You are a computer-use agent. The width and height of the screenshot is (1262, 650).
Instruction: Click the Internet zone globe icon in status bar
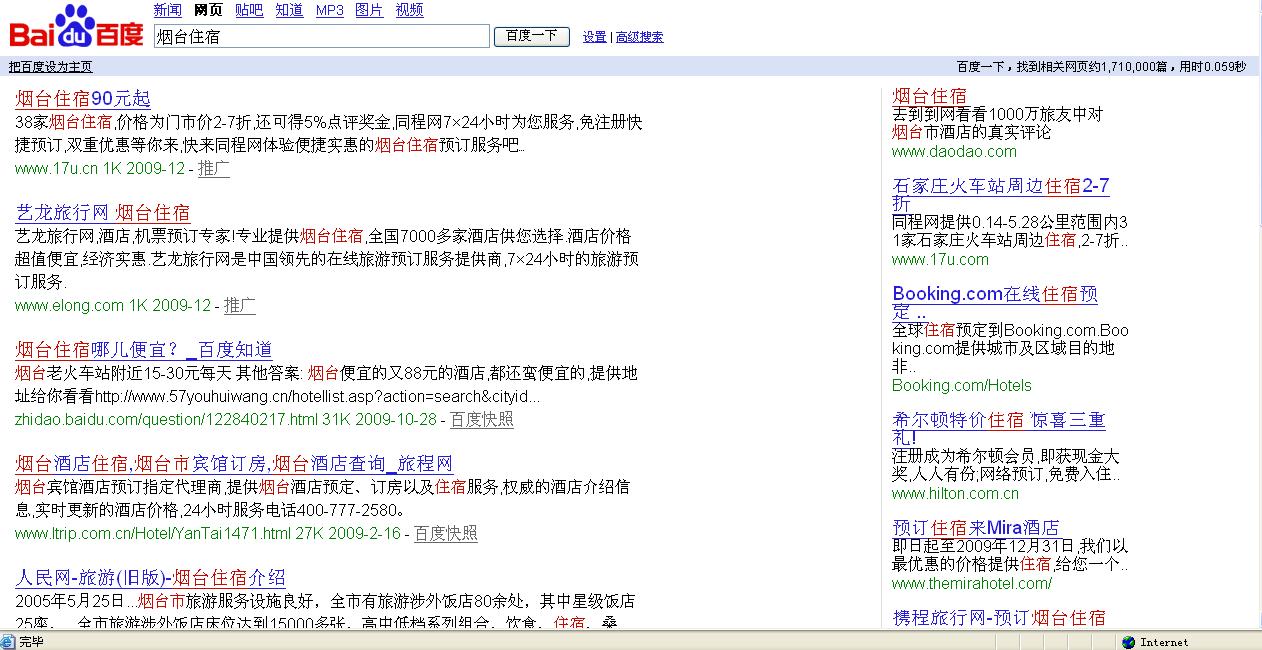click(x=1127, y=642)
